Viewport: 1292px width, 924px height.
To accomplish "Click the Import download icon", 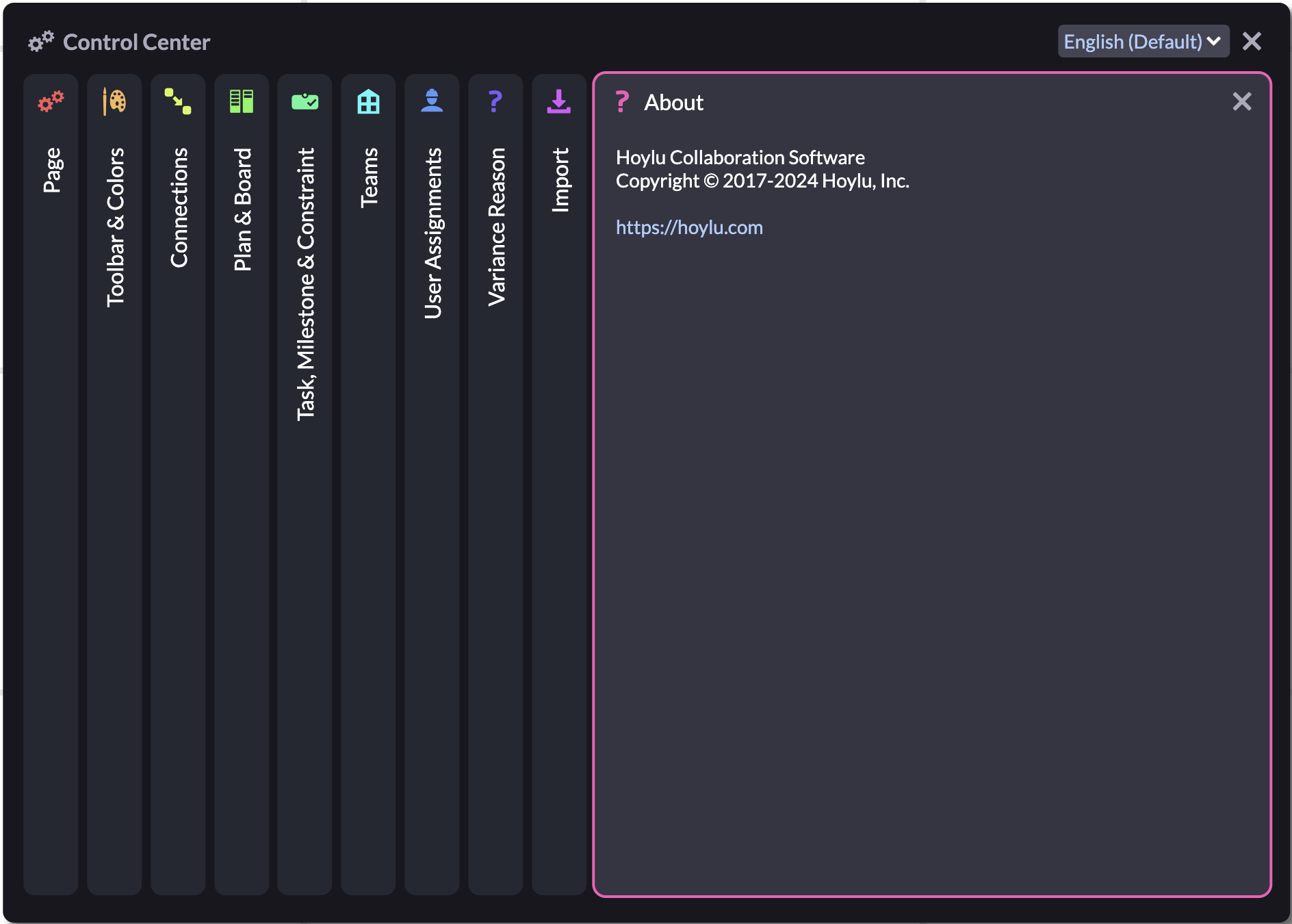I will click(x=559, y=101).
